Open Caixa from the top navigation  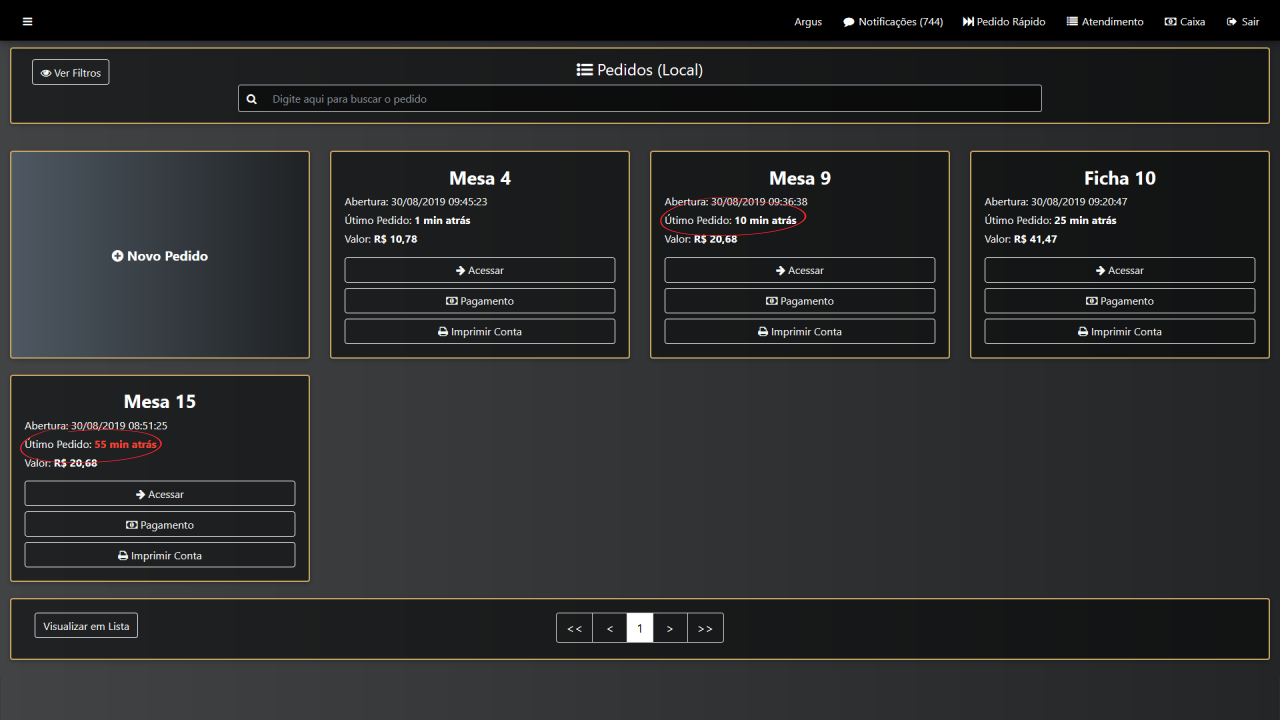[x=1185, y=21]
